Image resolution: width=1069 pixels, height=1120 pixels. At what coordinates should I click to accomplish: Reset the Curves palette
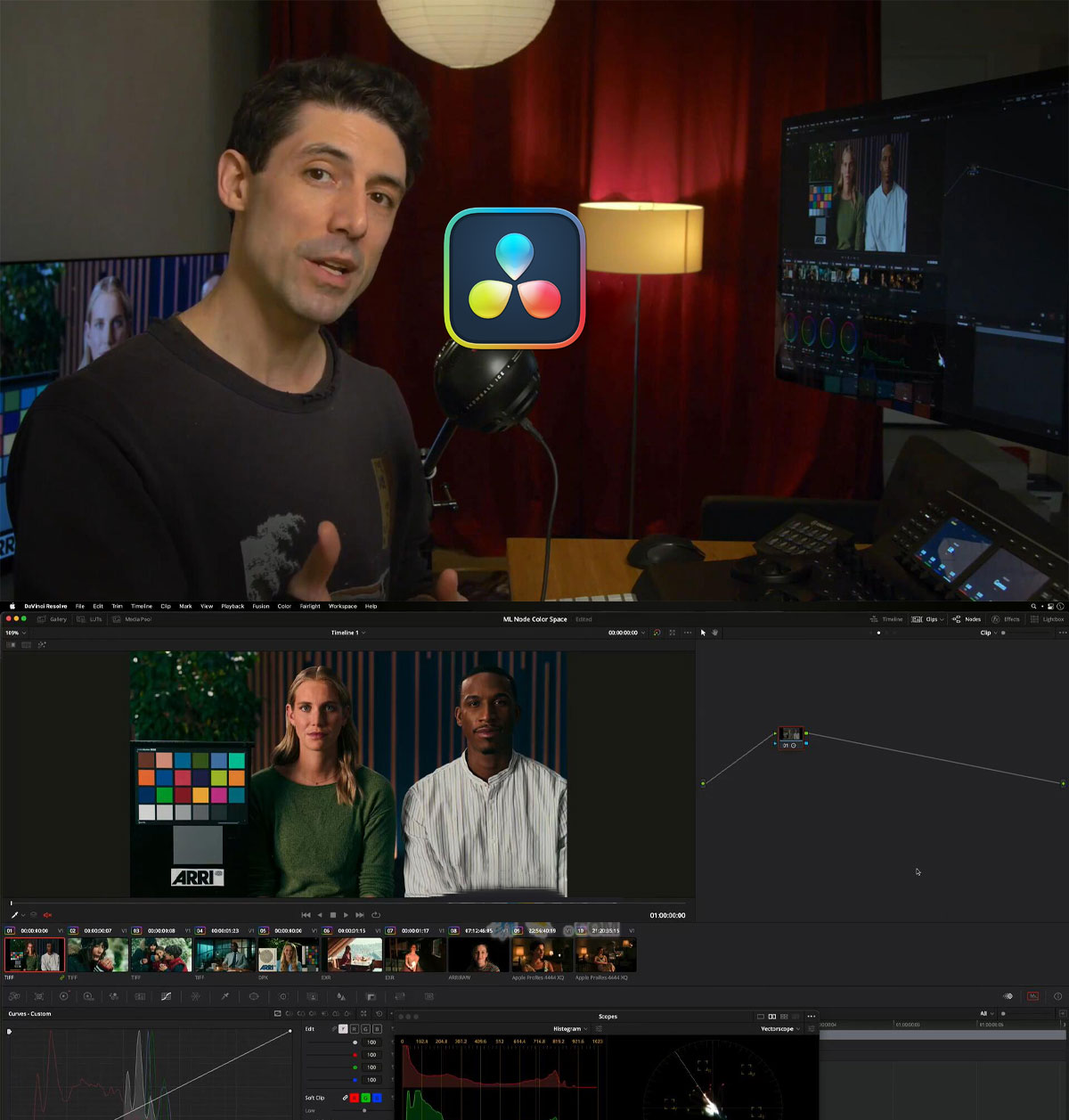coord(379,1014)
